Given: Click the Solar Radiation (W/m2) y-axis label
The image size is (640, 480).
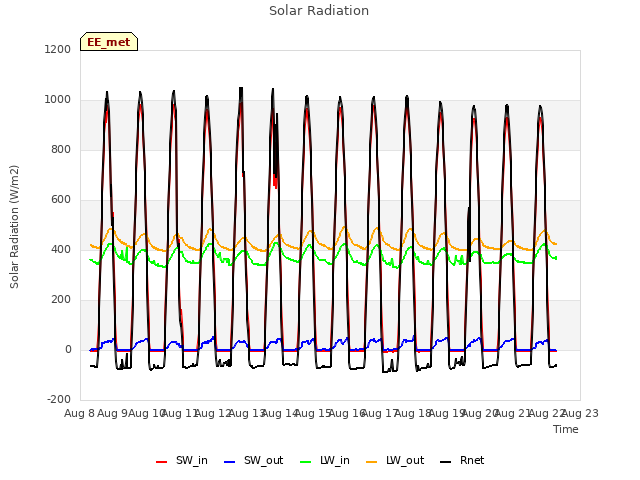Looking at the screenshot, I should click(14, 227).
